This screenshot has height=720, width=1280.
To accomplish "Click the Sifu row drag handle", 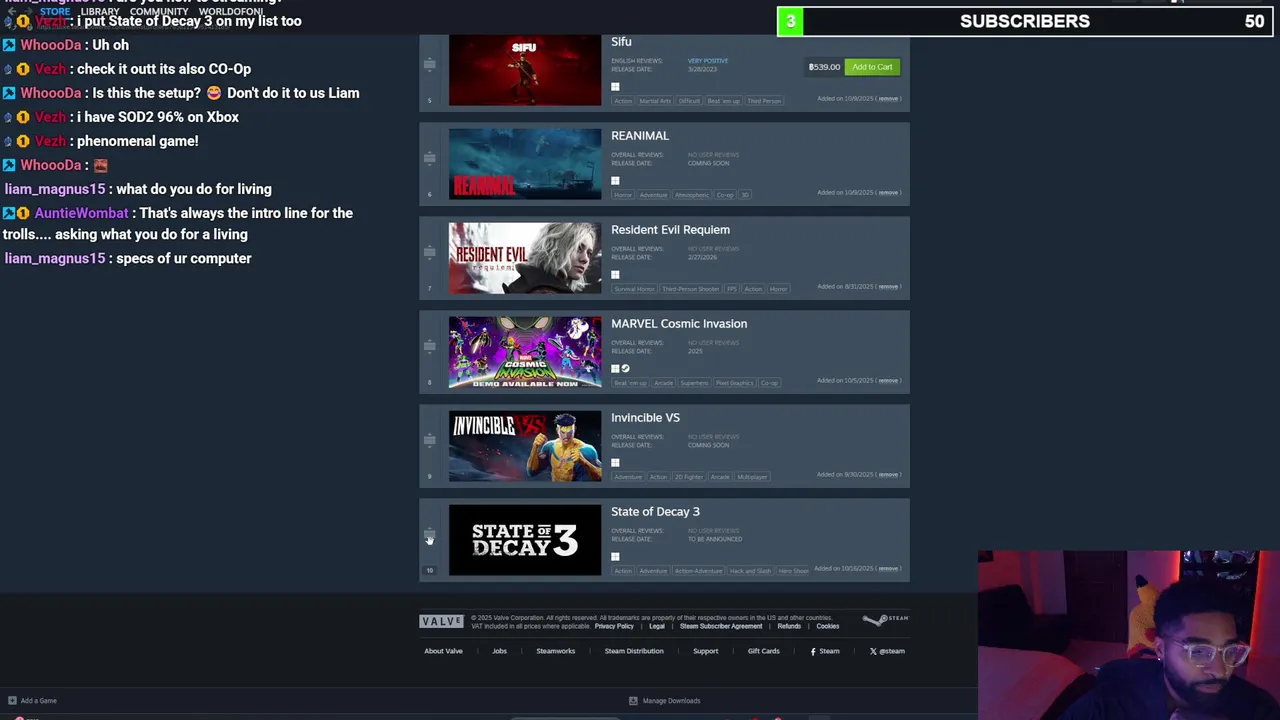I will (429, 64).
